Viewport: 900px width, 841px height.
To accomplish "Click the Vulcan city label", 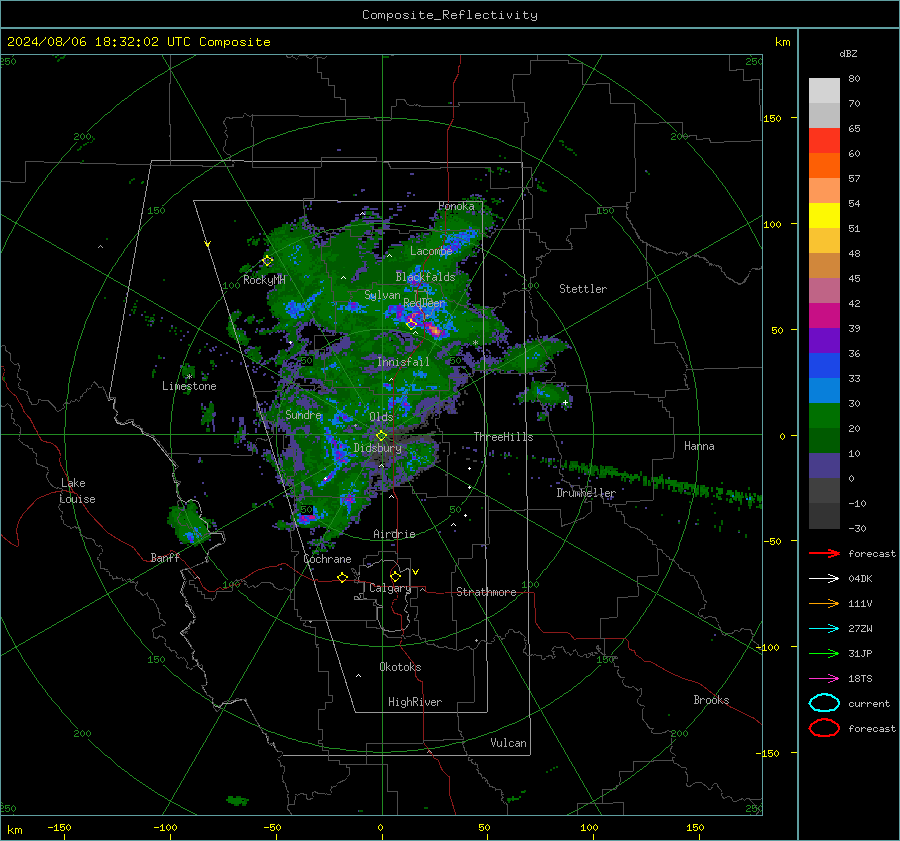I will pos(508,743).
